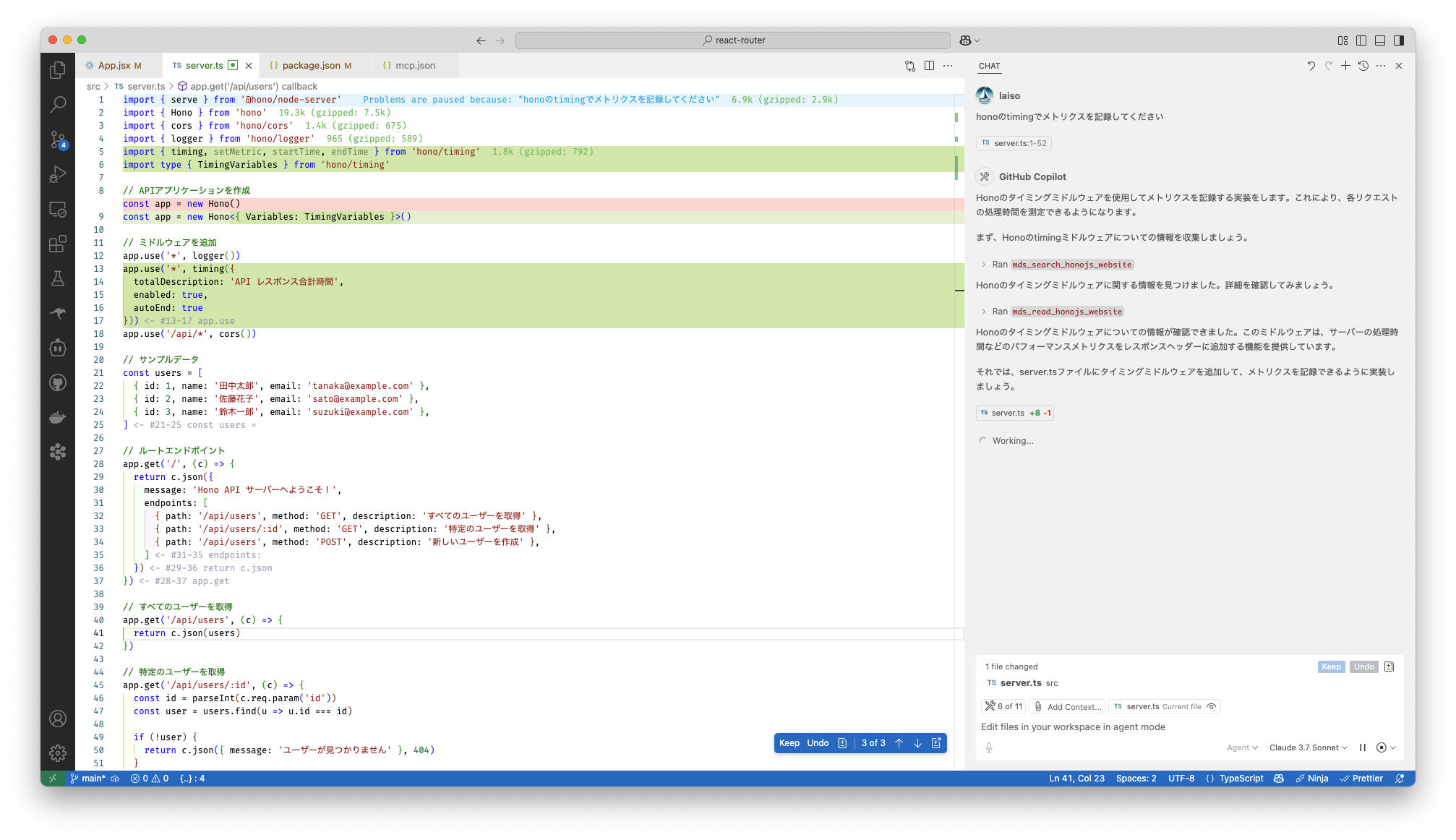Viewport: 1456px width, 840px height.
Task: Click the voice chat microphone icon
Action: pyautogui.click(x=989, y=747)
